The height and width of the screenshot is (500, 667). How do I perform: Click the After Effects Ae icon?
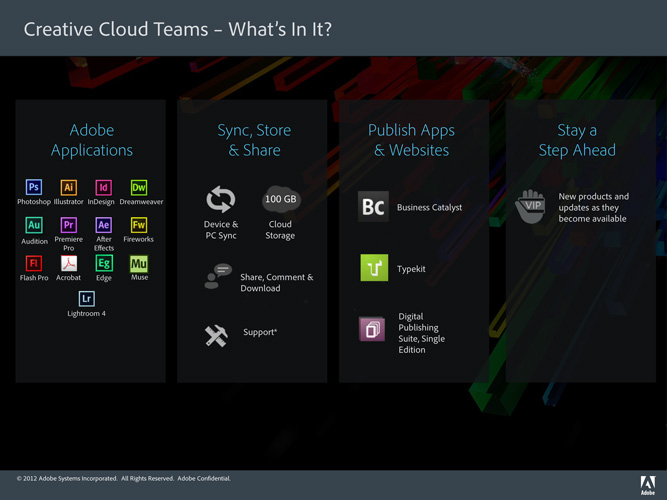click(x=103, y=225)
